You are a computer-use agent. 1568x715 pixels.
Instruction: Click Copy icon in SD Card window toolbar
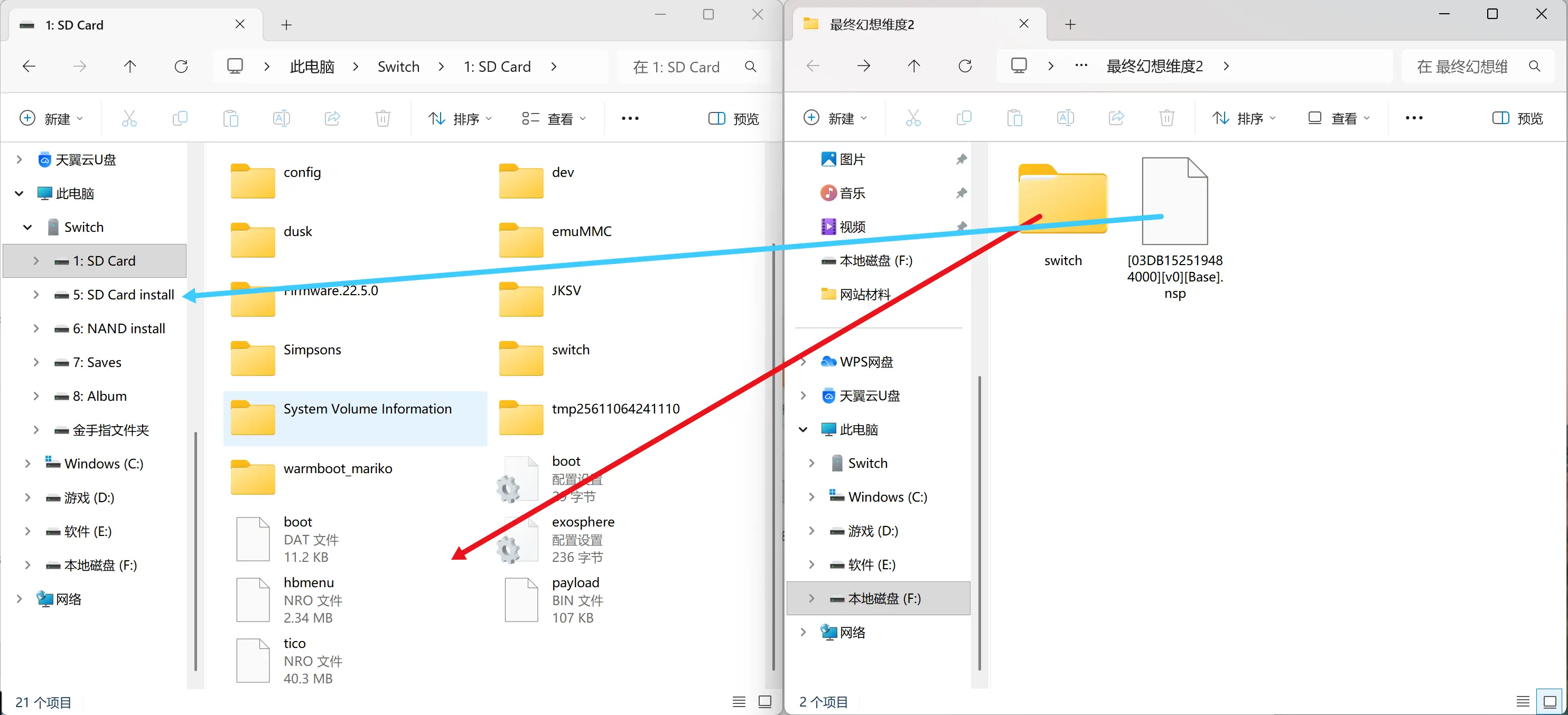[180, 118]
